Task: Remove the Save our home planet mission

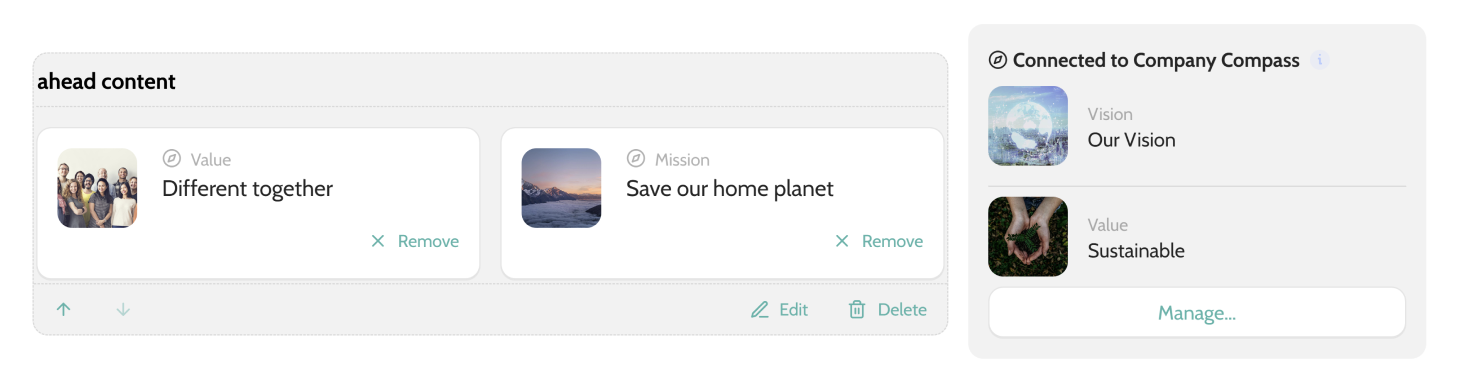Action: point(879,241)
